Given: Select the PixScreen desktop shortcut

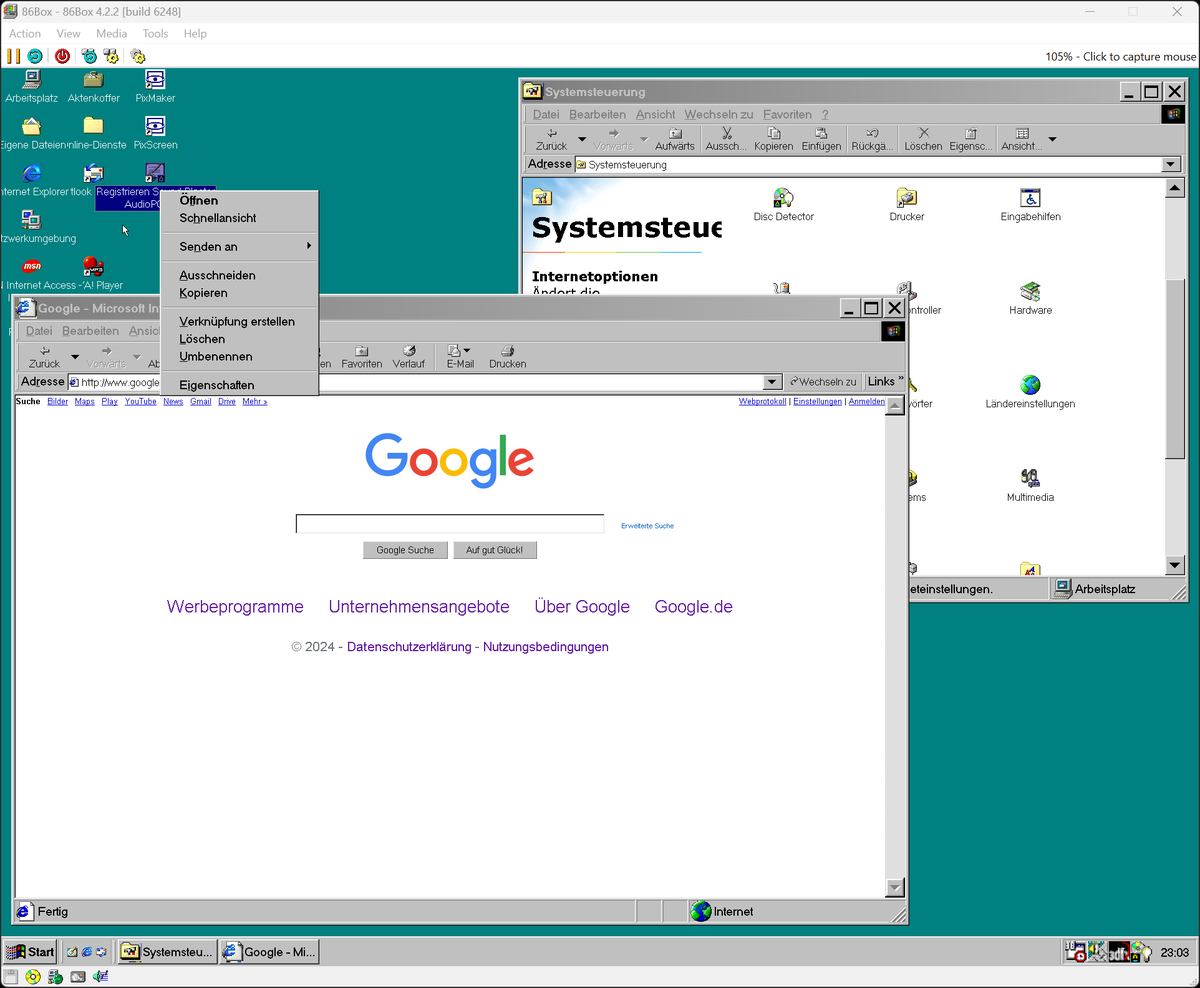Looking at the screenshot, I should point(155,134).
